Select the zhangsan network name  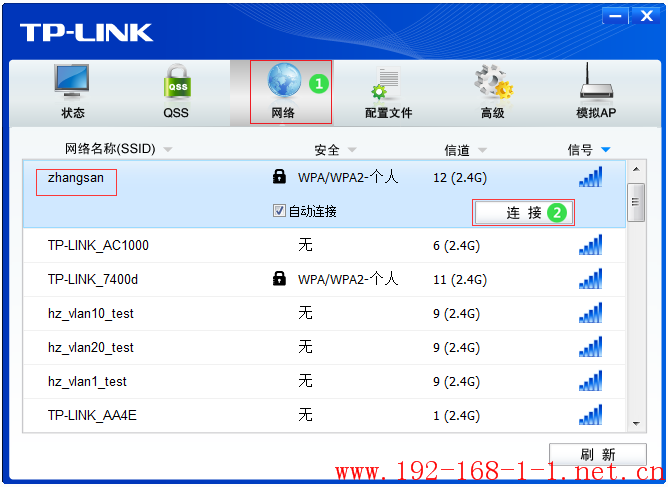click(76, 178)
